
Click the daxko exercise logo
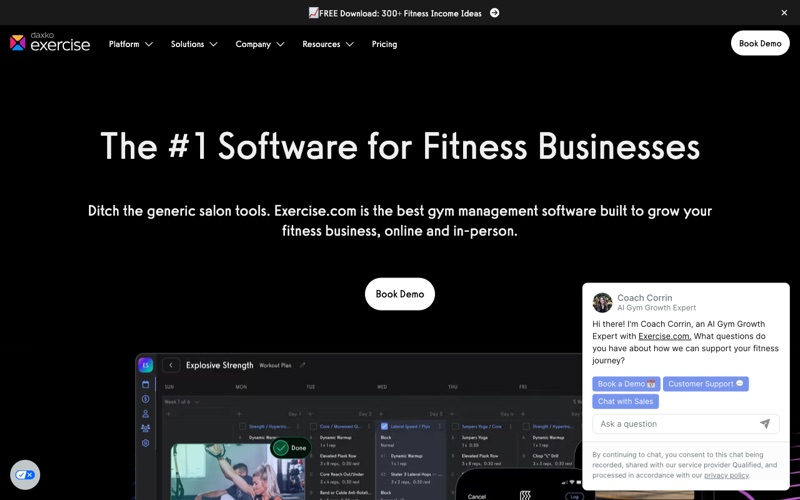pos(50,42)
